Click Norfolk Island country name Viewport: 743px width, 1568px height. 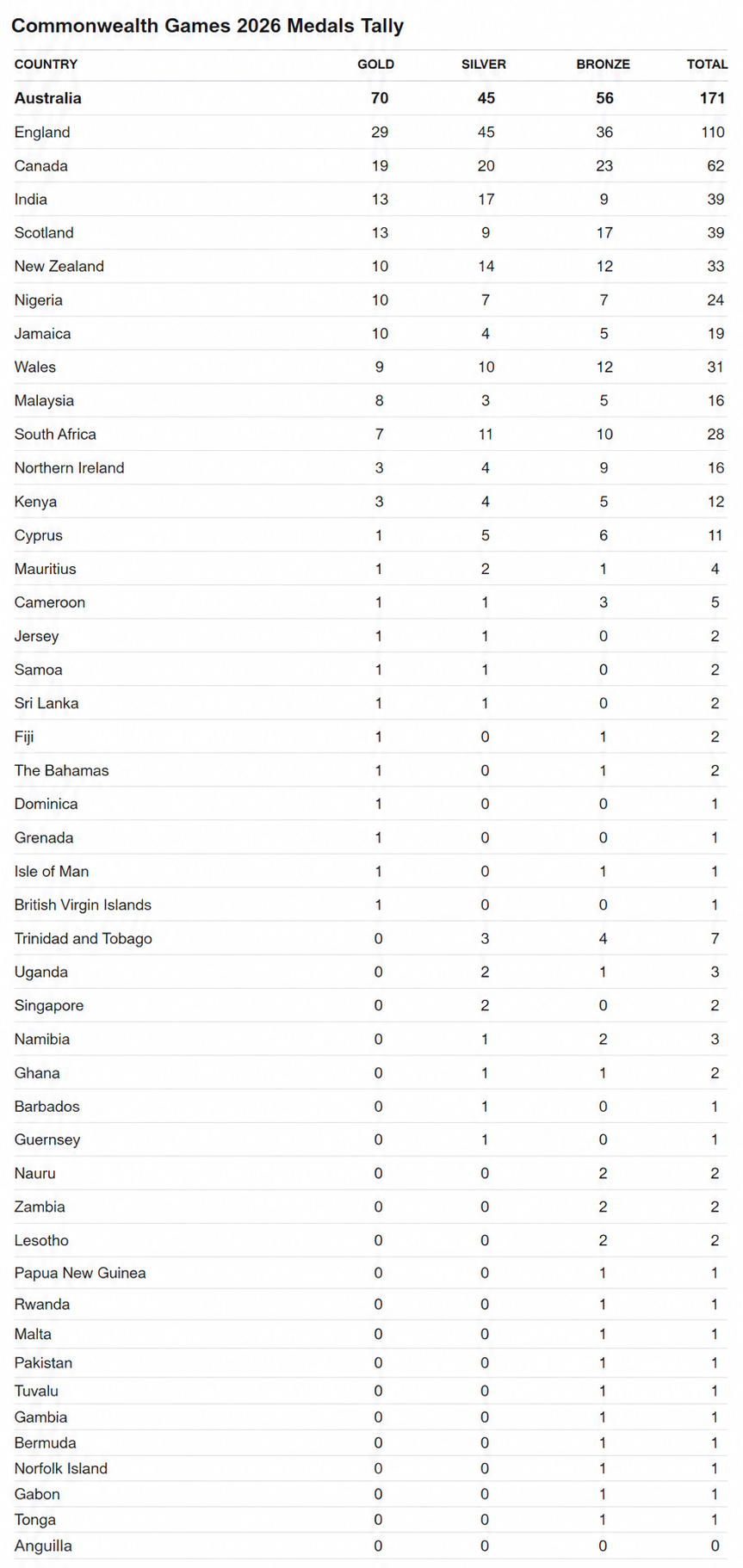pos(61,1468)
